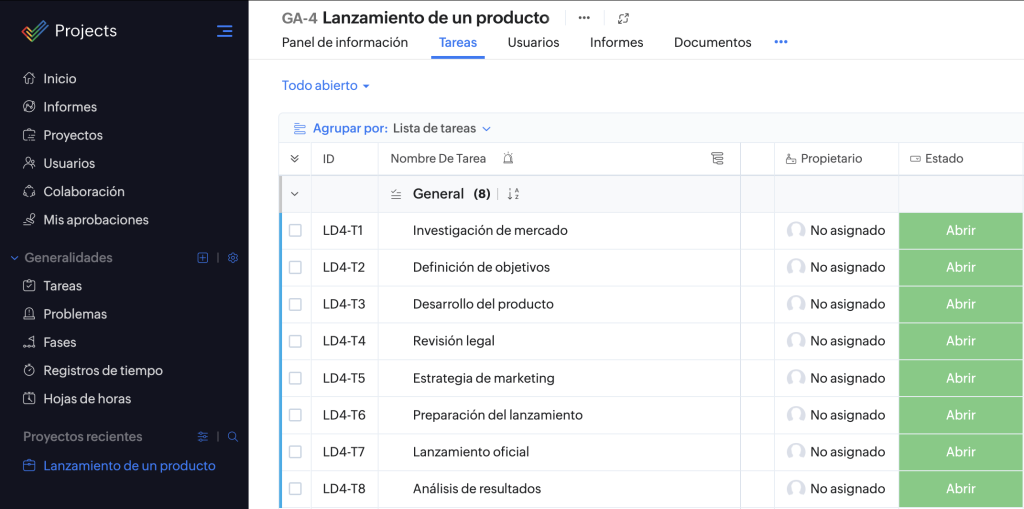Click the Inicio home icon
This screenshot has height=509, width=1024.
pos(29,78)
